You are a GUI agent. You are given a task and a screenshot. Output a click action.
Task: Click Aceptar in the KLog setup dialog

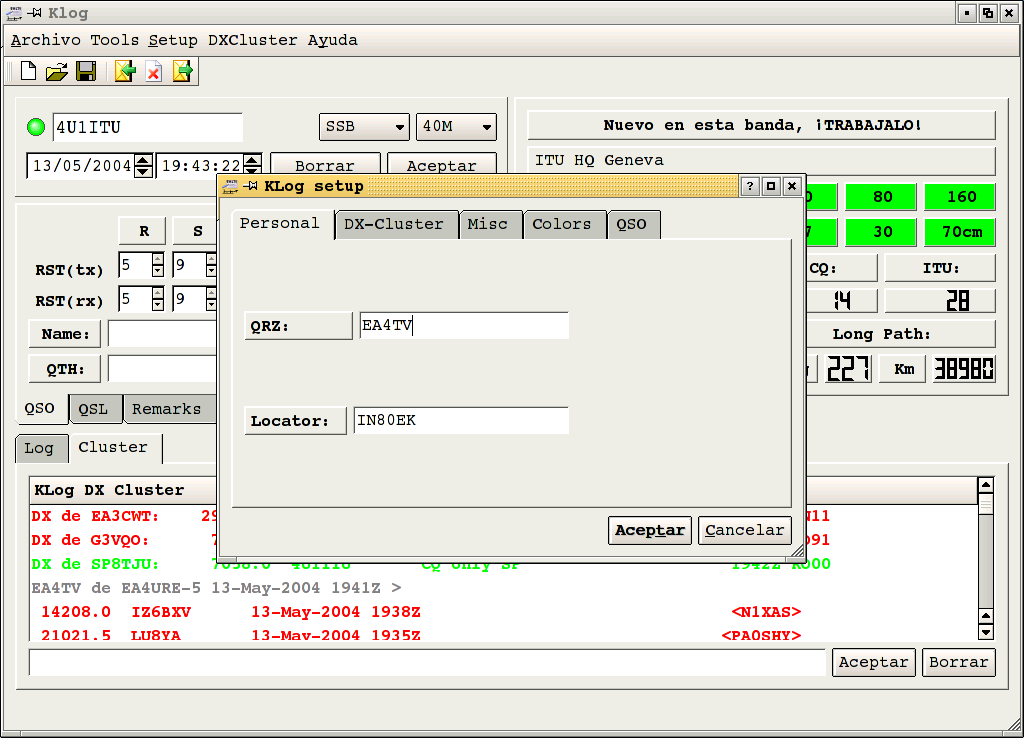click(650, 530)
